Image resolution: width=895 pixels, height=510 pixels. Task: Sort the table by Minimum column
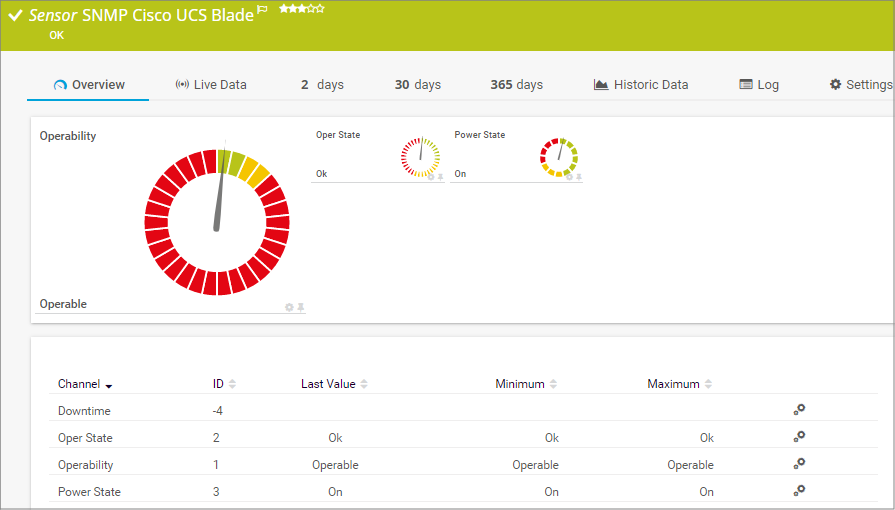526,384
